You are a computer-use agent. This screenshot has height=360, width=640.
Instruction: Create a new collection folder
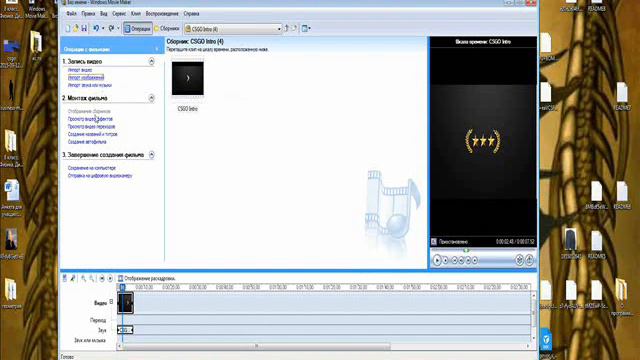coord(294,29)
